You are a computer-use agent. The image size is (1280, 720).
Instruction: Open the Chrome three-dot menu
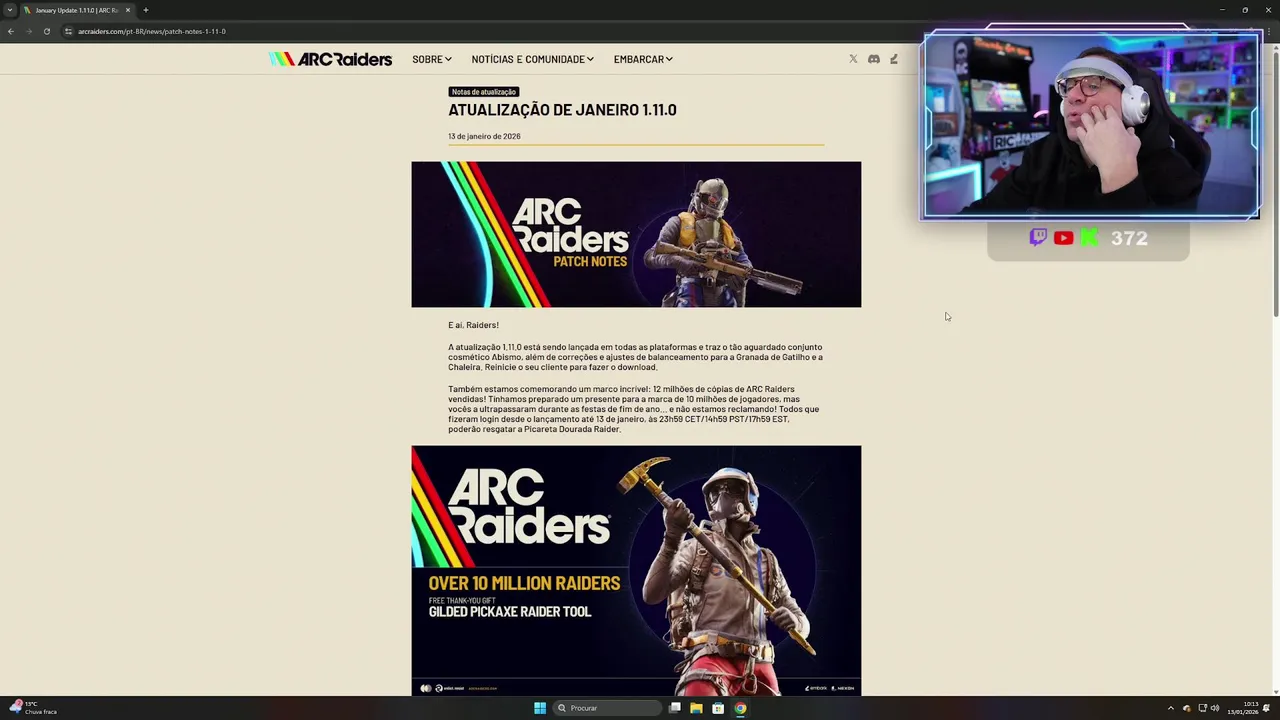pos(1268,31)
